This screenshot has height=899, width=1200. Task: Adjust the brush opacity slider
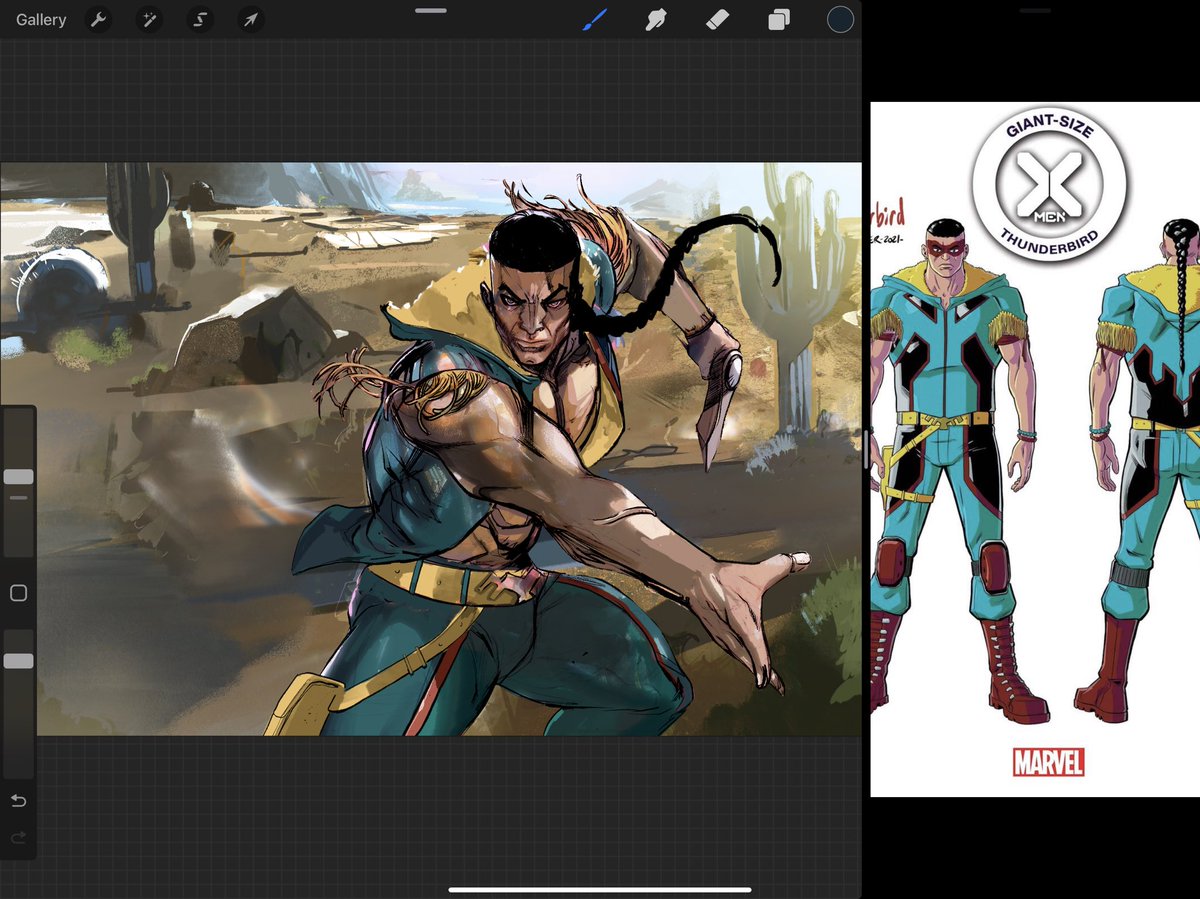pos(18,661)
